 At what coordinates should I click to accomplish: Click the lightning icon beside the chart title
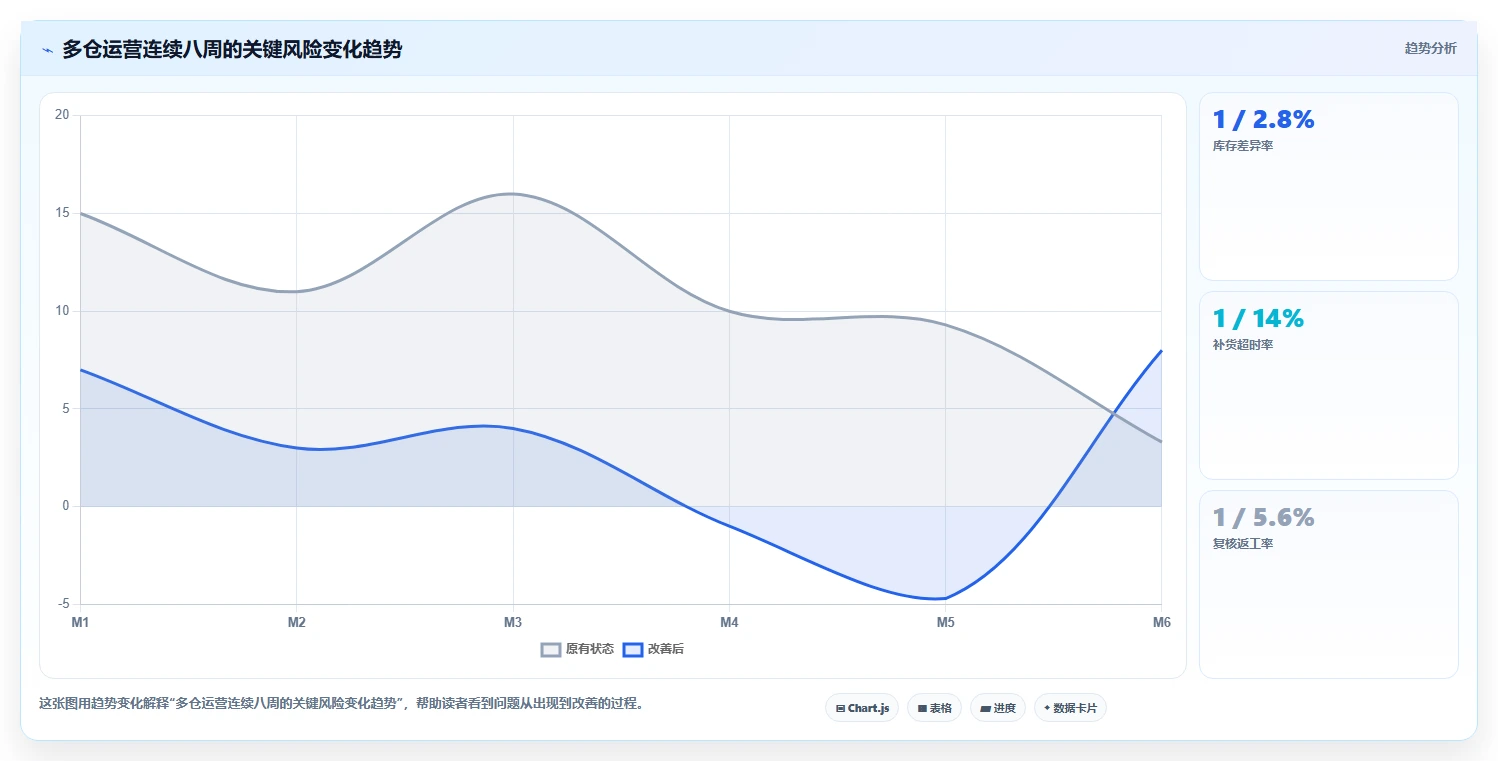tap(47, 50)
